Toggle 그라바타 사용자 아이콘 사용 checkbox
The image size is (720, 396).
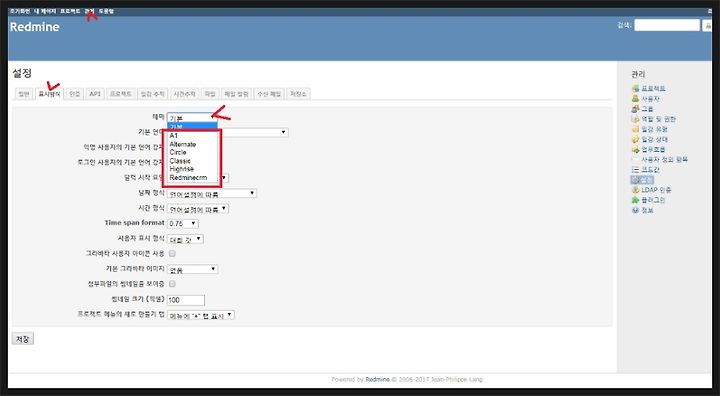tap(172, 253)
